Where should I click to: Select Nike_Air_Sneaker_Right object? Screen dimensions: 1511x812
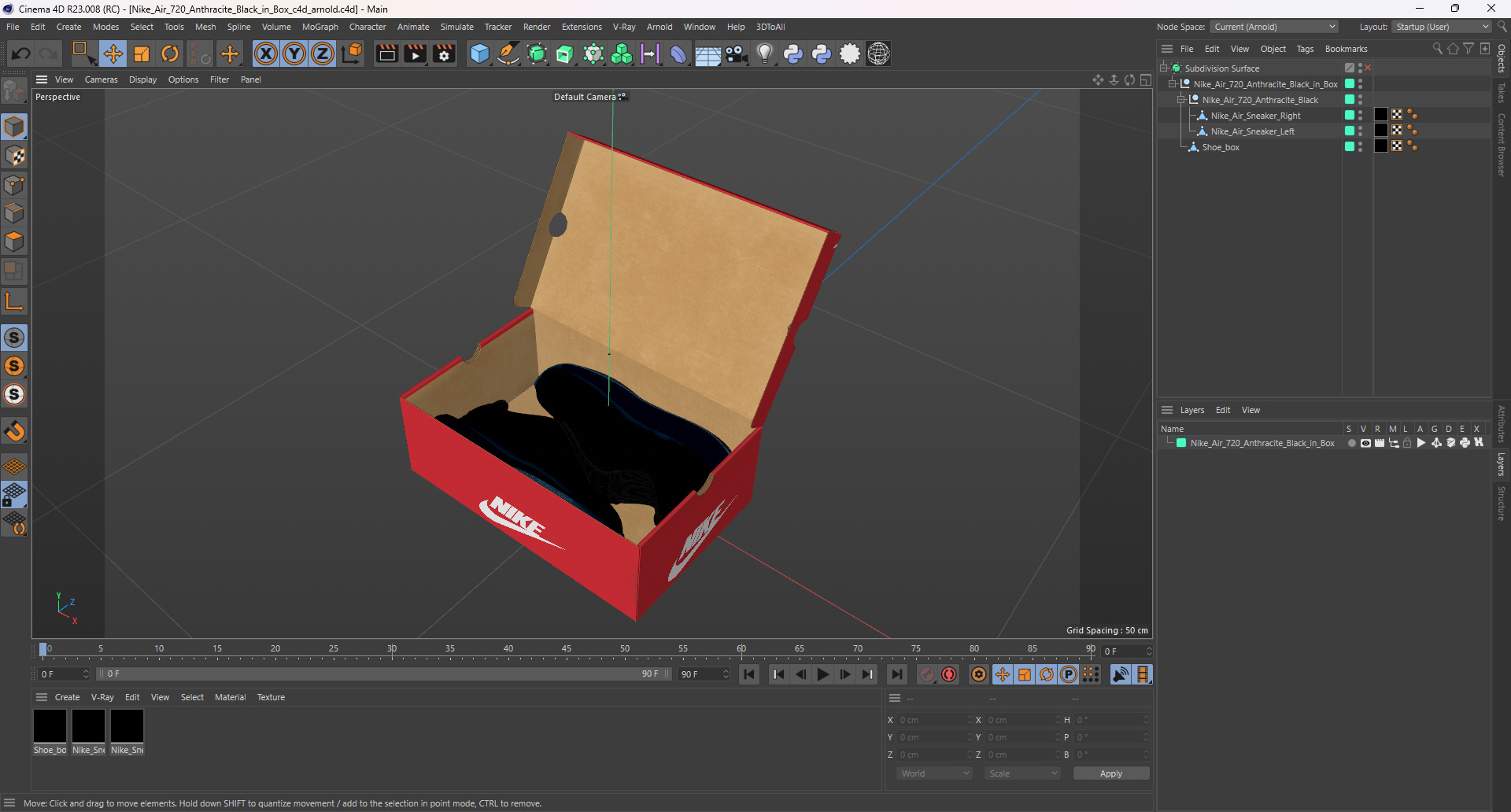coord(1255,116)
